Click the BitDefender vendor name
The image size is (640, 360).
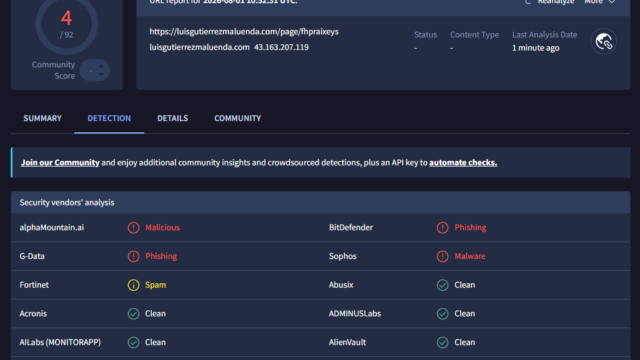[351, 227]
